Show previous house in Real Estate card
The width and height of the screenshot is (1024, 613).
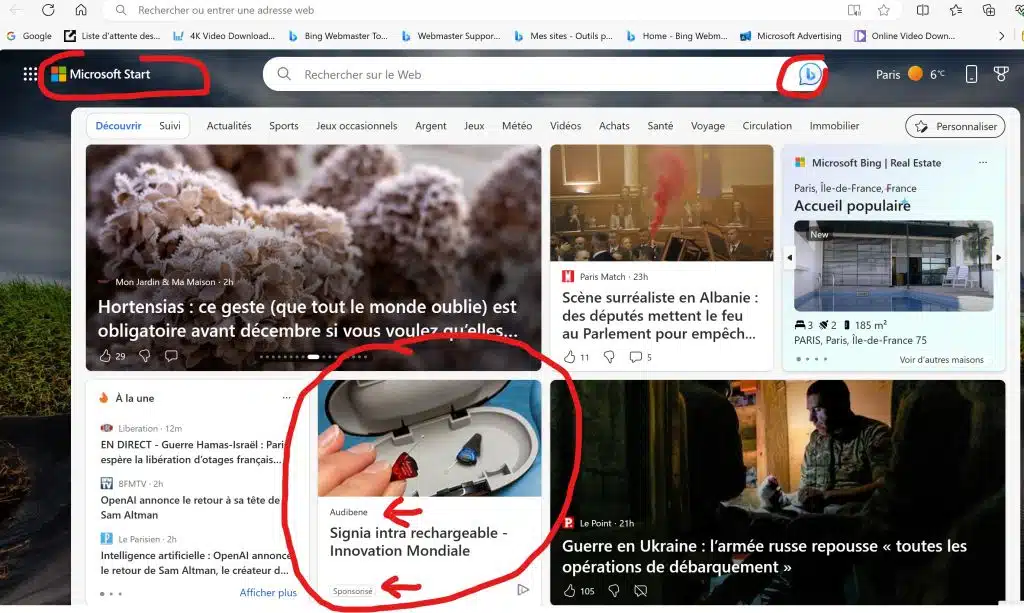tap(790, 258)
